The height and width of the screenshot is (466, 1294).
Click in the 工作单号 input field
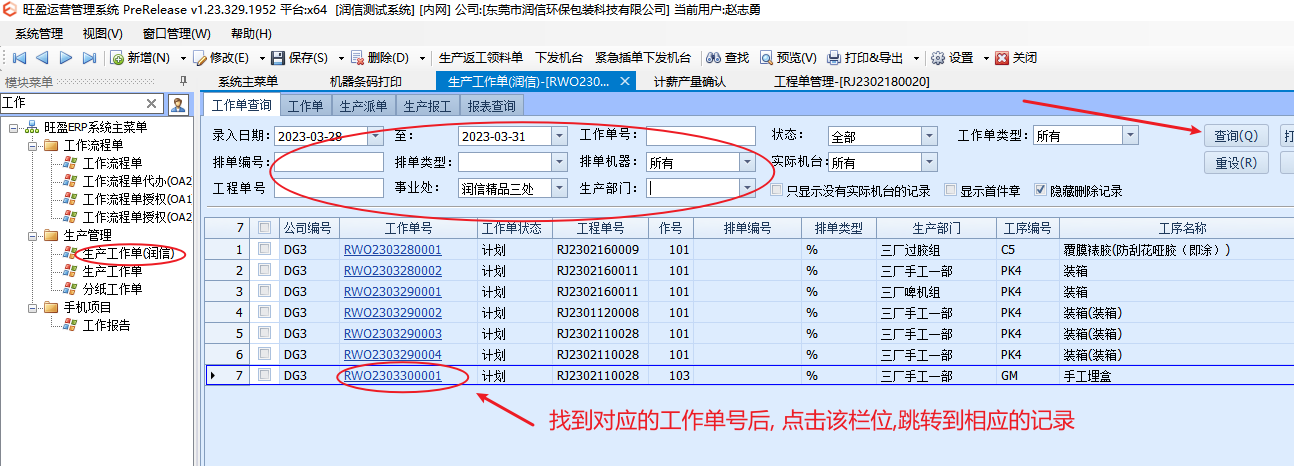(x=700, y=136)
